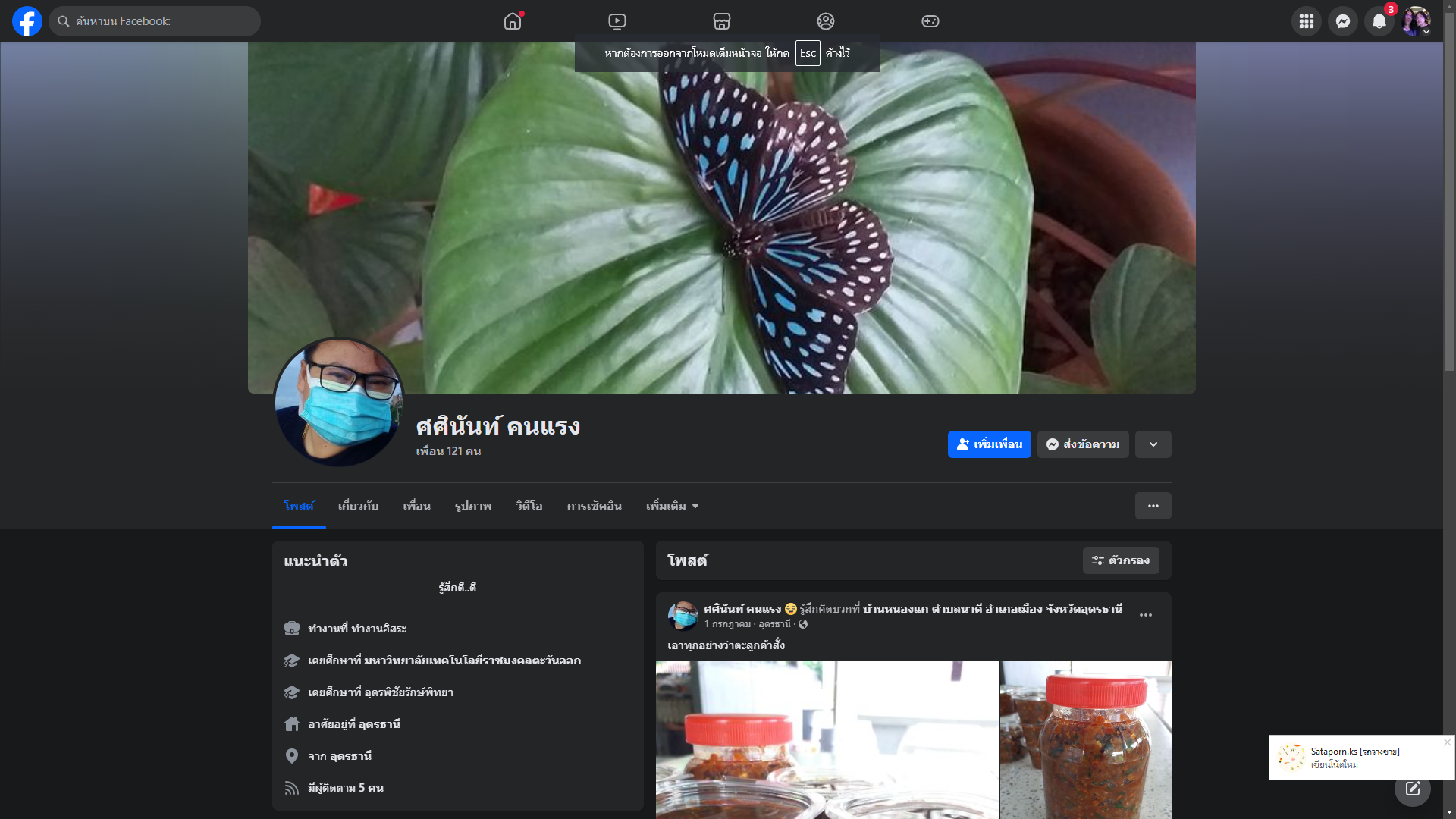Open the Marketplace icon
This screenshot has width=1456, height=819.
tap(722, 21)
